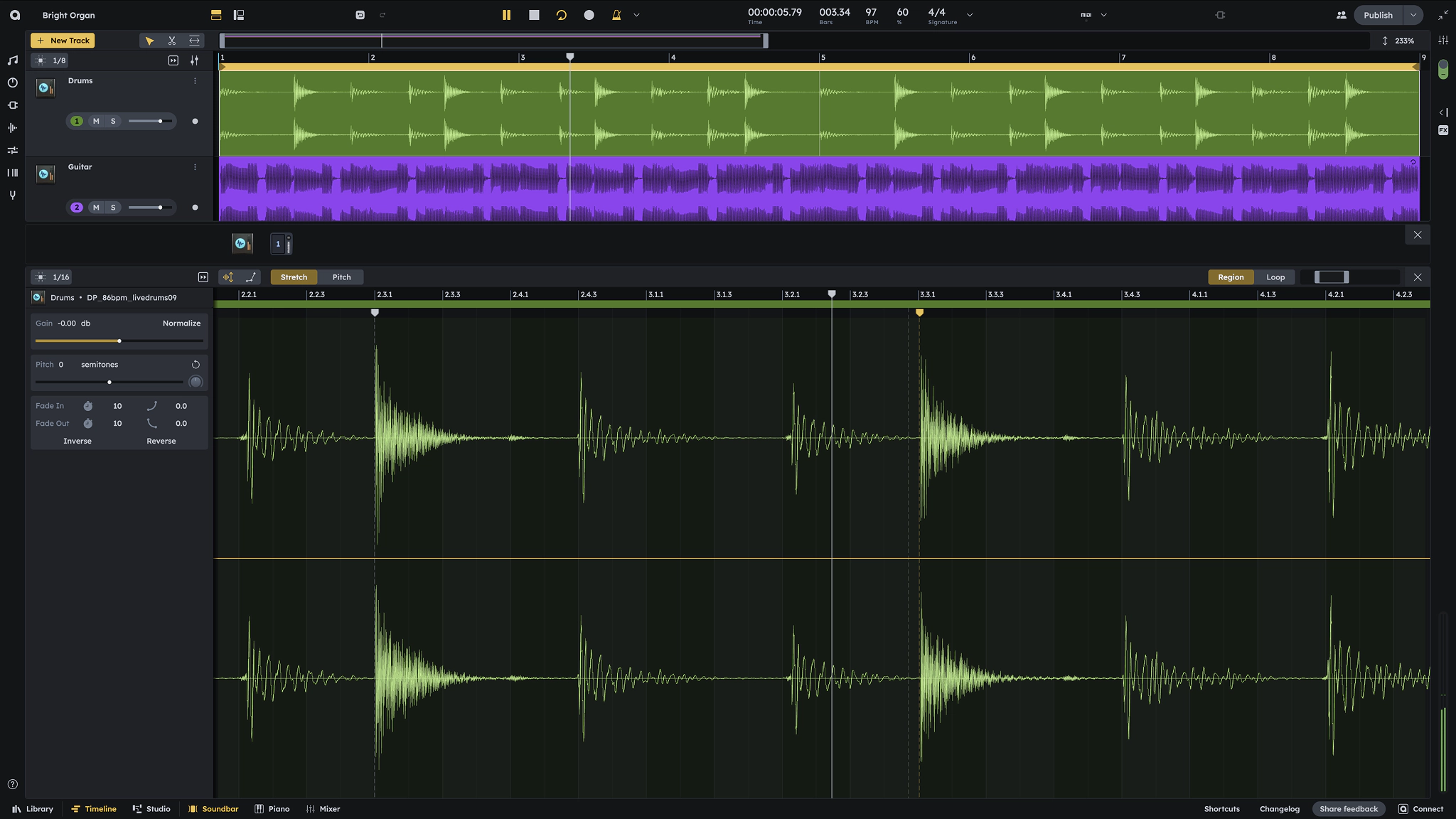This screenshot has width=1456, height=819.
Task: Select the stretch marker edit tool in editor
Action: (227, 277)
